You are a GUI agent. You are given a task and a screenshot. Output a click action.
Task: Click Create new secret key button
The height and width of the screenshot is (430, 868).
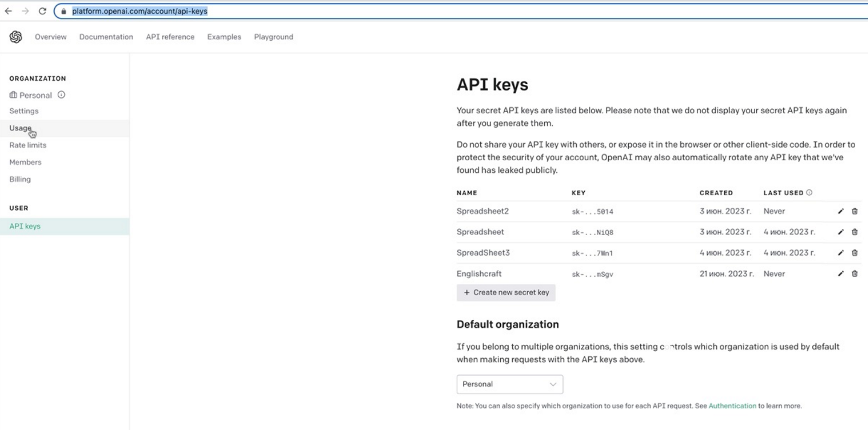coord(506,292)
